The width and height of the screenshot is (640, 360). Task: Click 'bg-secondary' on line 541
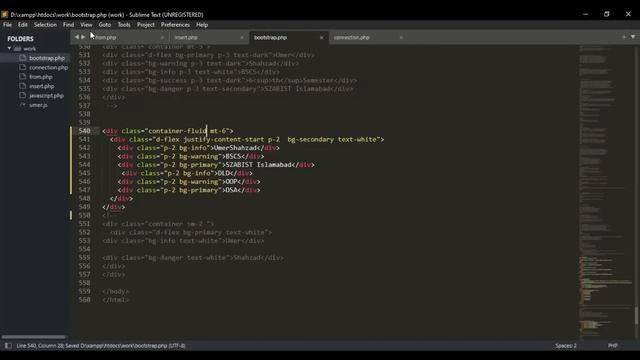[x=311, y=140]
